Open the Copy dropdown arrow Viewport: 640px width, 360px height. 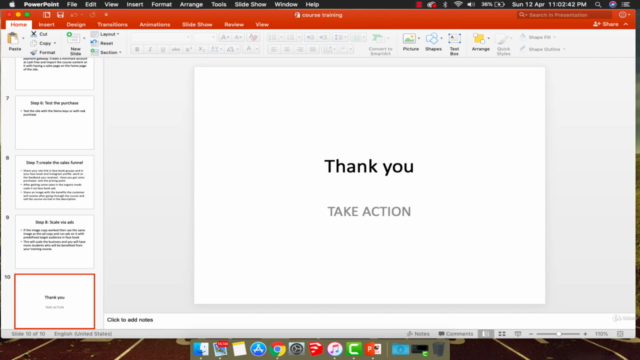click(x=55, y=43)
